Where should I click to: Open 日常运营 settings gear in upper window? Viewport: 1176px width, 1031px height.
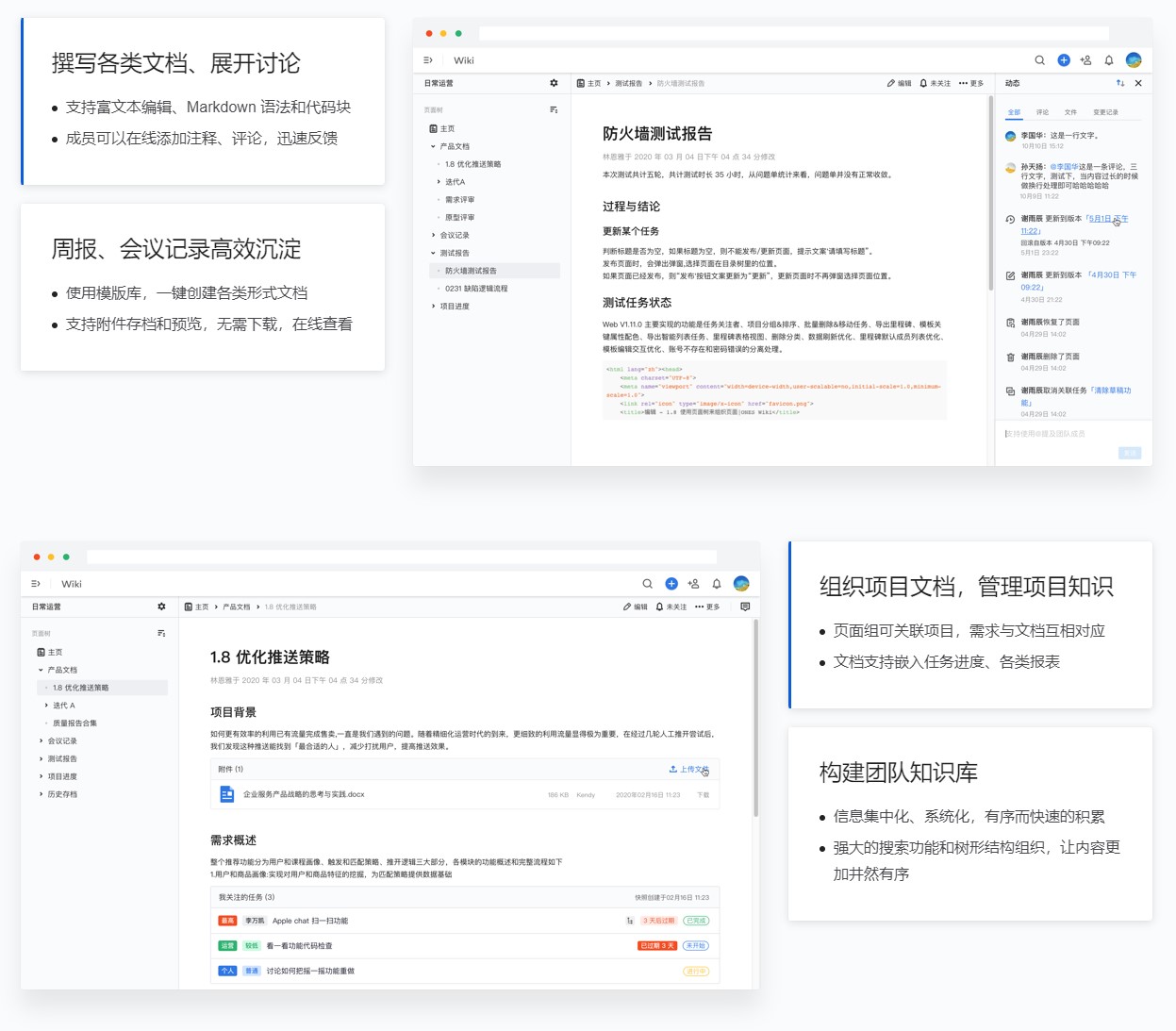point(554,83)
